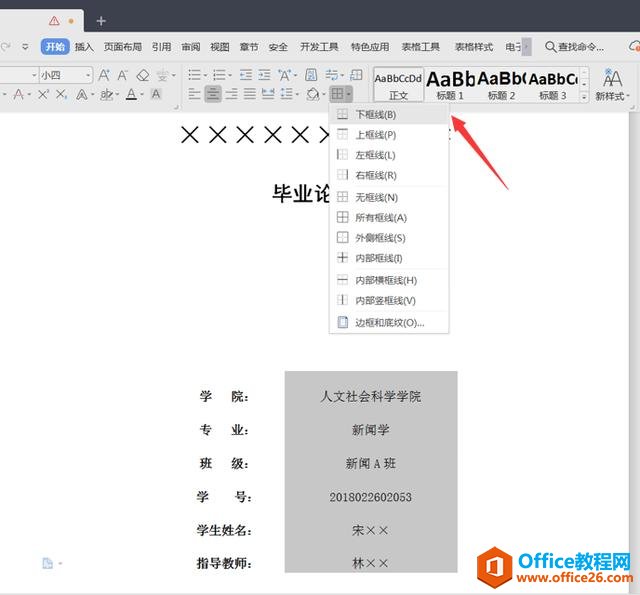Screen dimensions: 640x595
Task: Apply the font color underlined A
Action: tap(131, 95)
